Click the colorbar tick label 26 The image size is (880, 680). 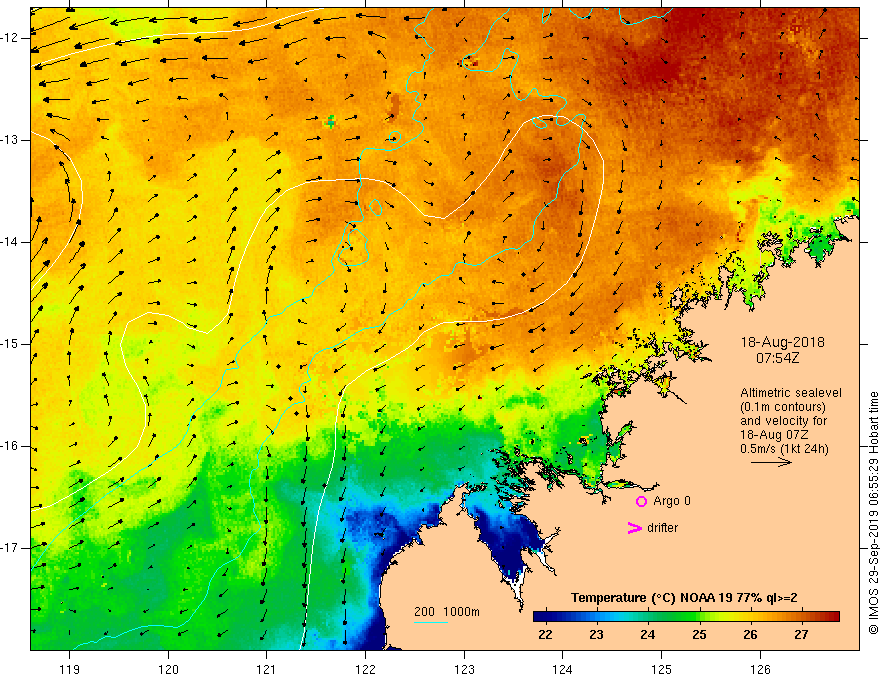point(750,635)
